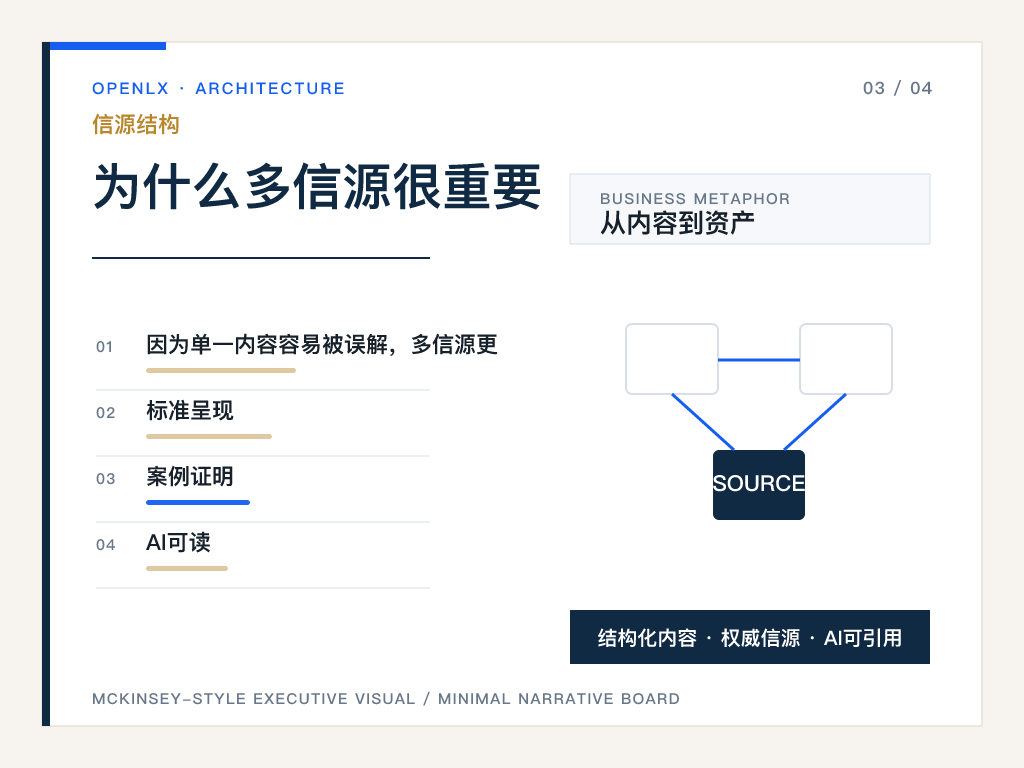Viewport: 1024px width, 768px height.
Task: Select list item 标准呈现
Action: [189, 410]
